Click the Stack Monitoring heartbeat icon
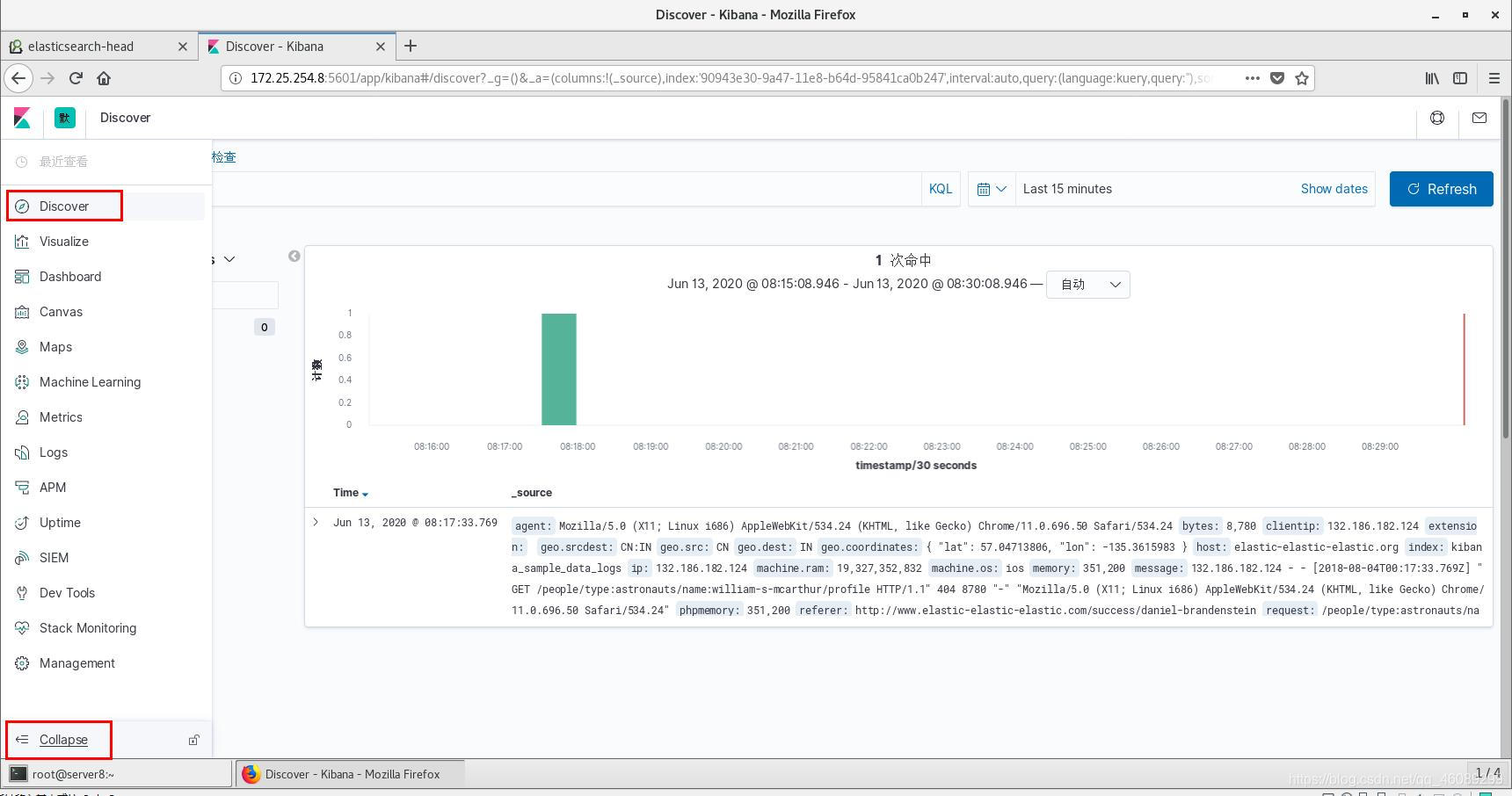The image size is (1512, 796). 22,628
